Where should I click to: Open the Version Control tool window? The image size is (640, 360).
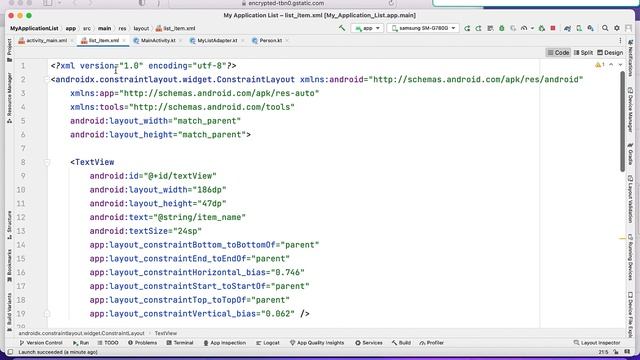tap(41, 343)
